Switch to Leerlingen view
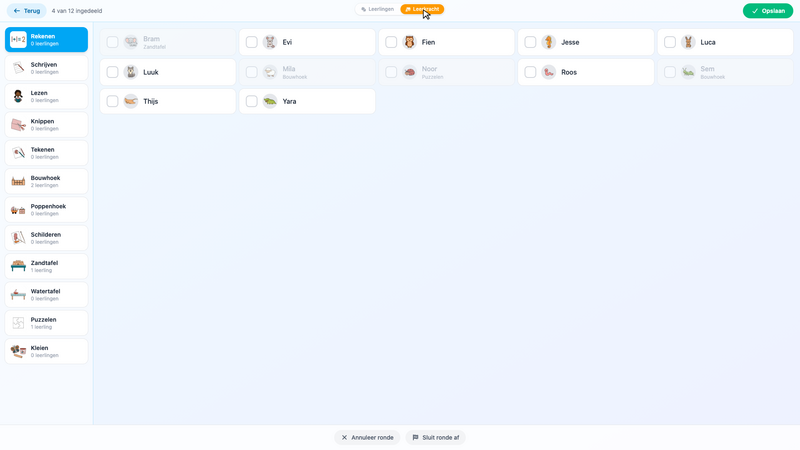This screenshot has height=450, width=800. click(x=378, y=9)
